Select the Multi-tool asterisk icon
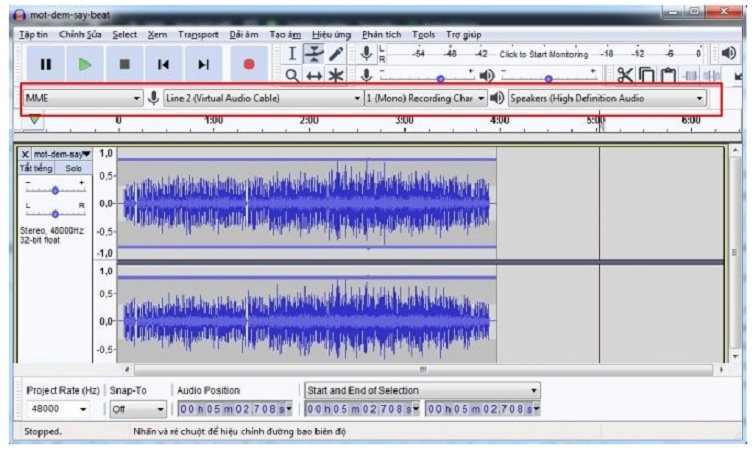The image size is (755, 453). point(336,75)
